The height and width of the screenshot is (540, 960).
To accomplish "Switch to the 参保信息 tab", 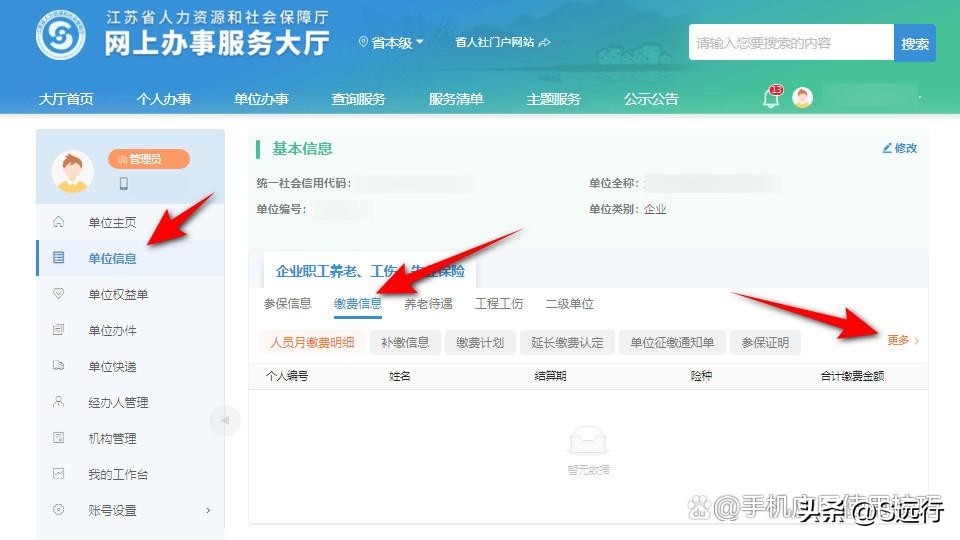I will coord(287,303).
